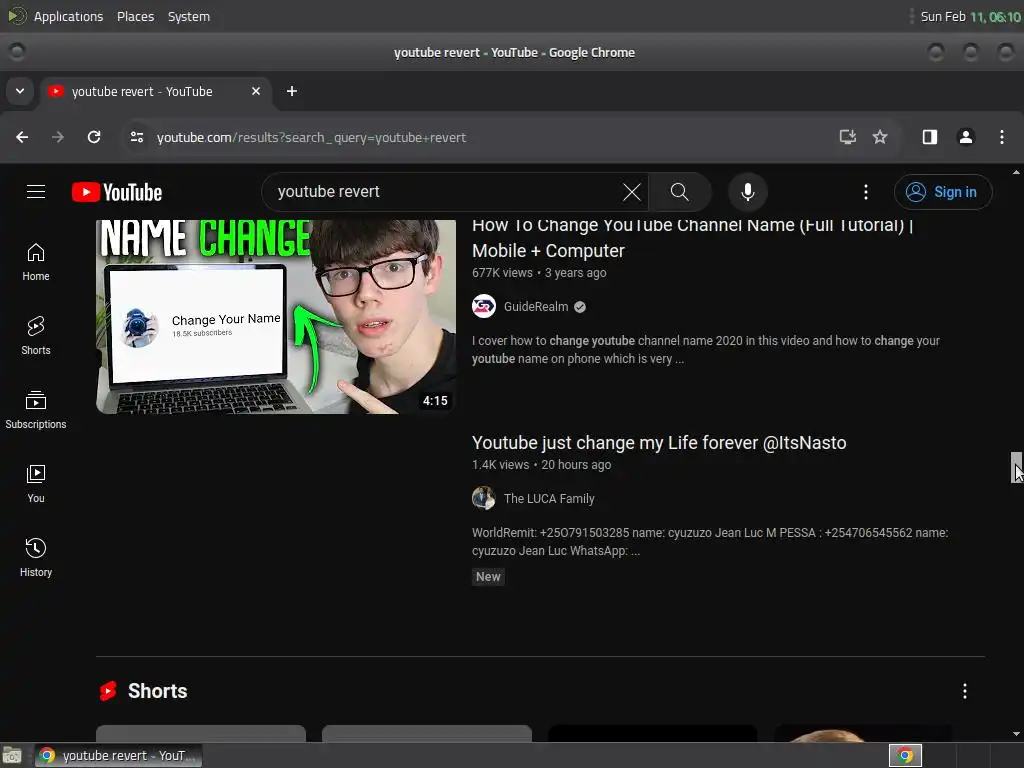Click the show desktop icon in taskbar
Screen dimensions: 1024x768
pos(12,756)
